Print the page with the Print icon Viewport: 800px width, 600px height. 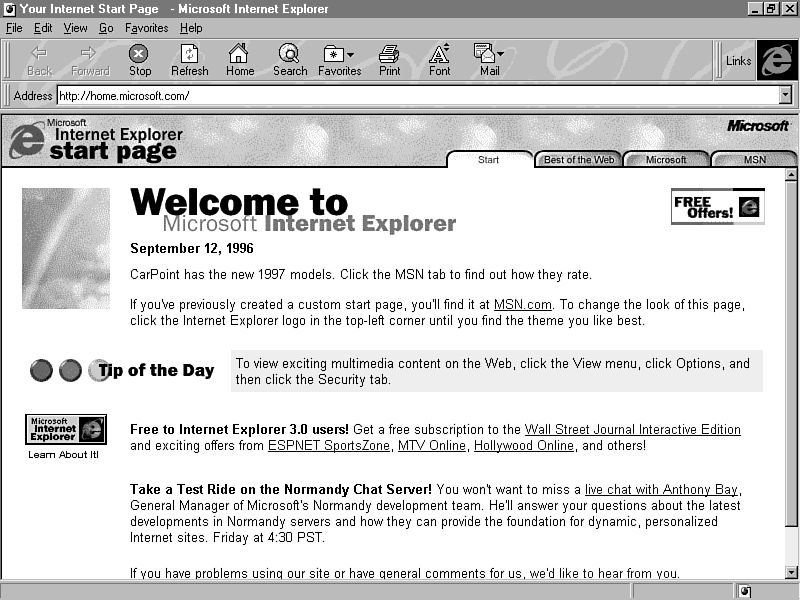389,60
